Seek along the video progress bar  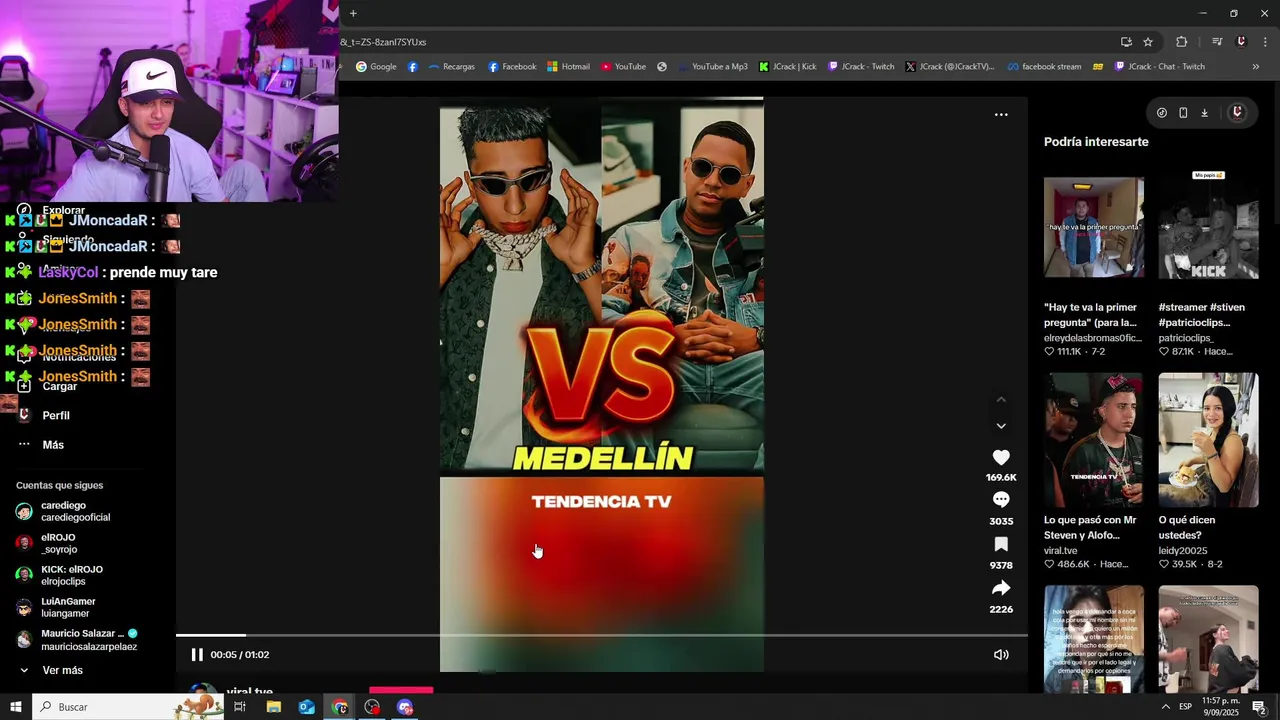click(602, 635)
